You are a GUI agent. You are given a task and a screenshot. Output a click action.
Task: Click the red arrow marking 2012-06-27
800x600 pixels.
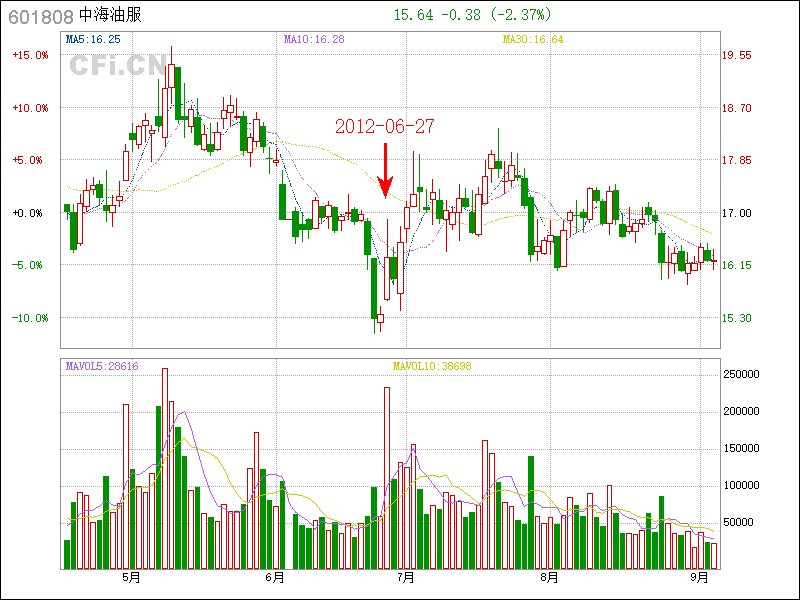point(385,170)
